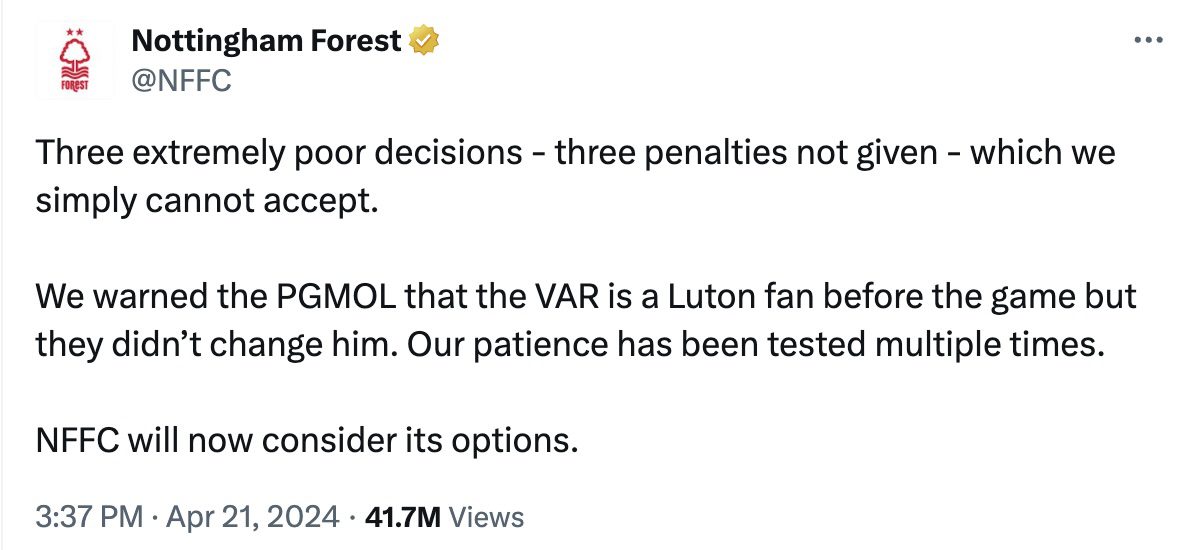Image resolution: width=1192 pixels, height=550 pixels.
Task: Click 'they didn't change him.' text
Action: tap(216, 347)
